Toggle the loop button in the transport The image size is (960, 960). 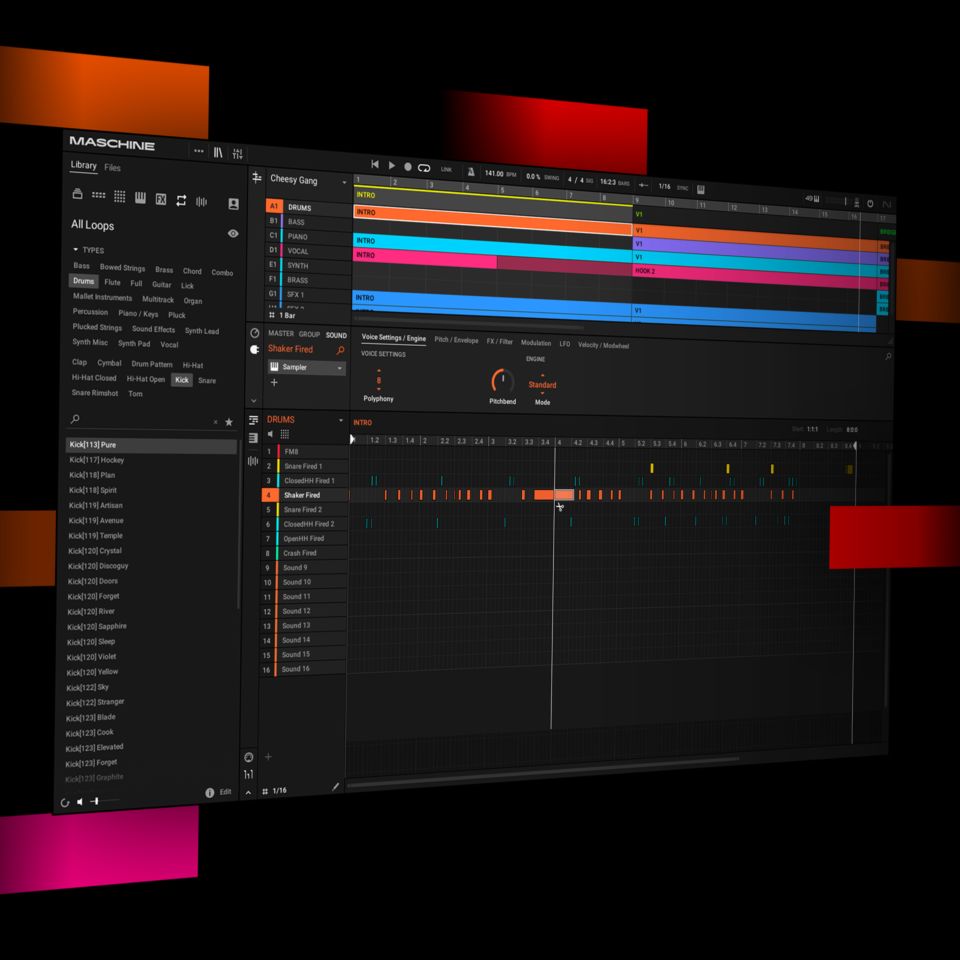(x=424, y=167)
